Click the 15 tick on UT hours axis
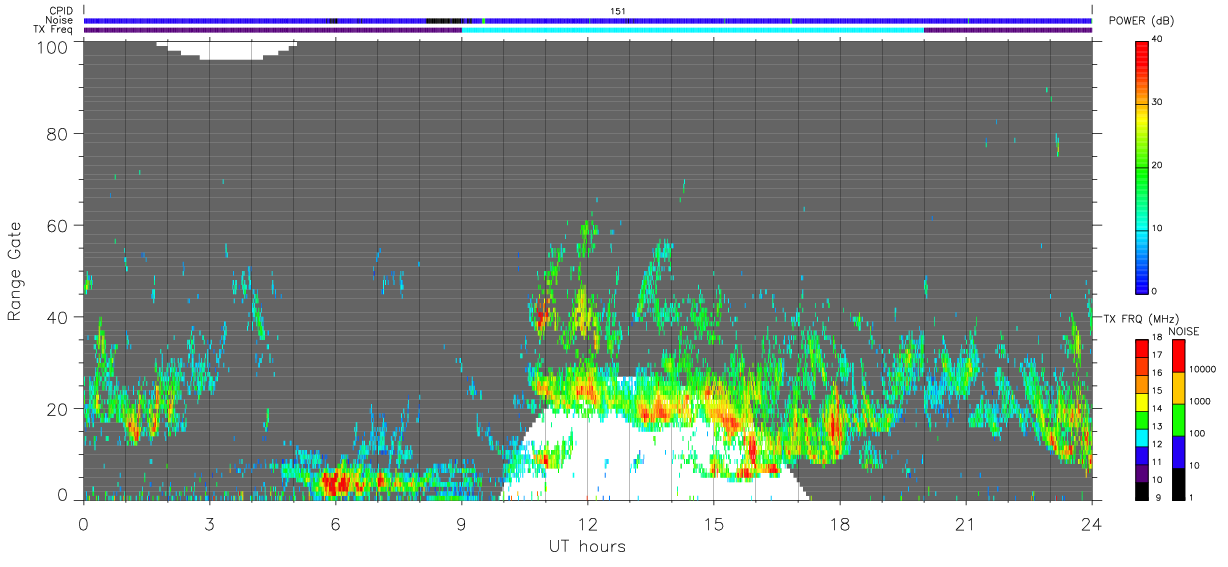 [x=713, y=522]
